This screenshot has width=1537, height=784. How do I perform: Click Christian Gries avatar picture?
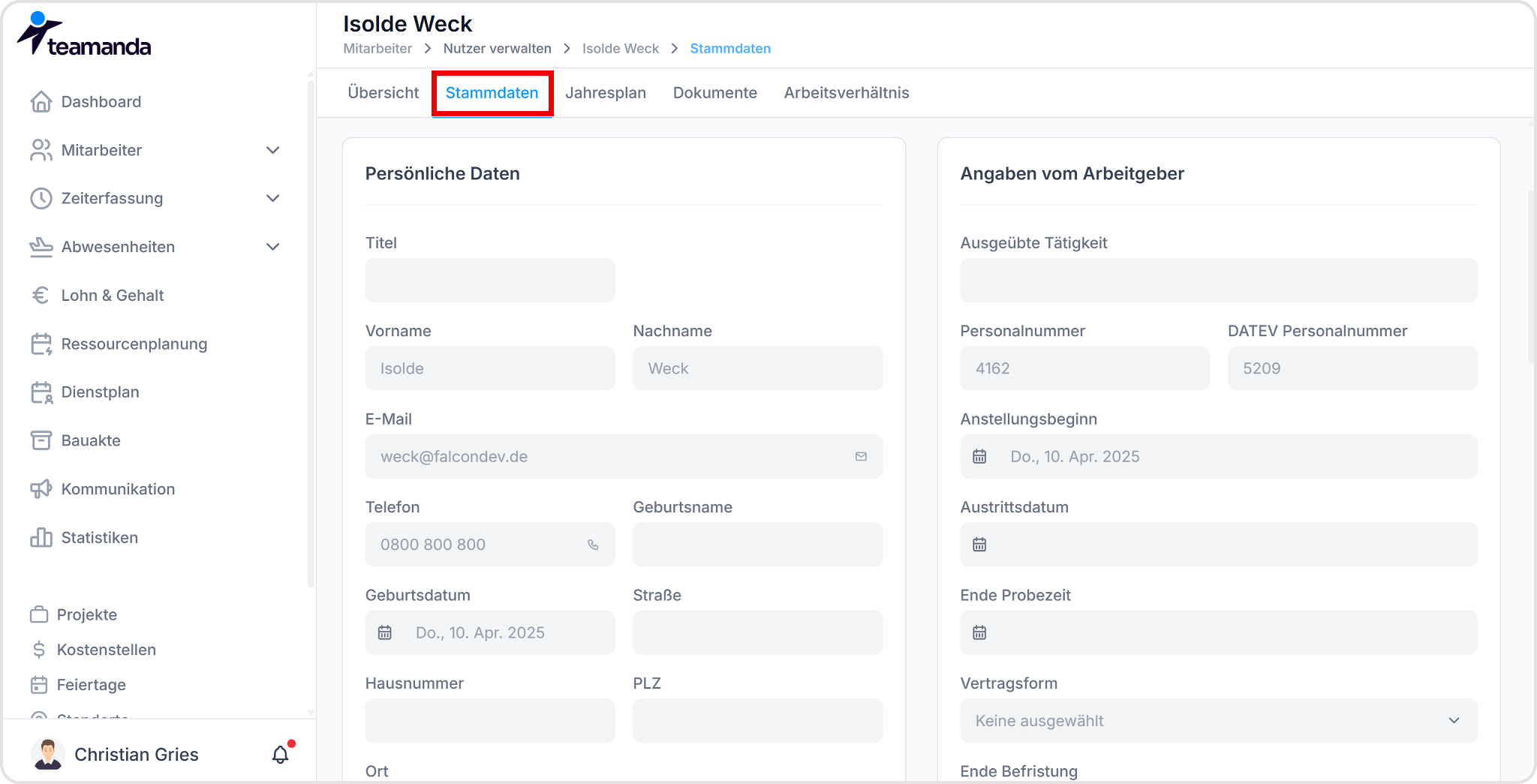coord(48,754)
